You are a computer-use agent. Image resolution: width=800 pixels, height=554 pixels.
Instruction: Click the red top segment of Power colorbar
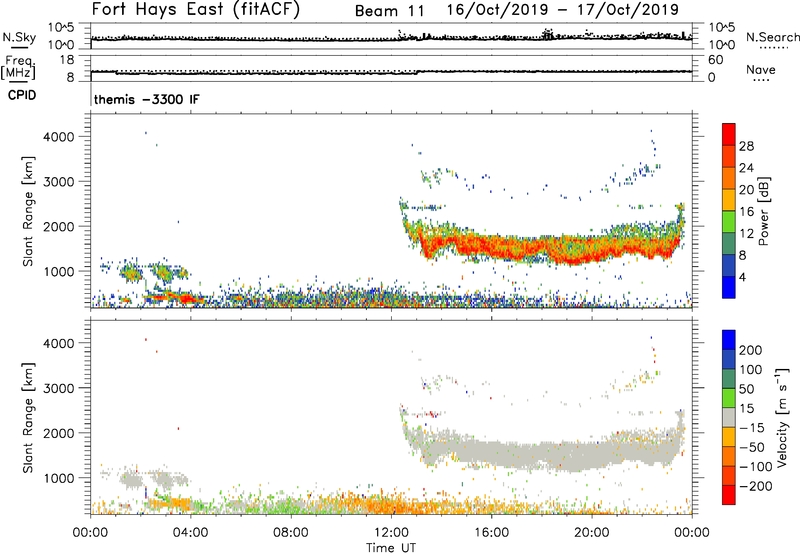click(x=729, y=134)
